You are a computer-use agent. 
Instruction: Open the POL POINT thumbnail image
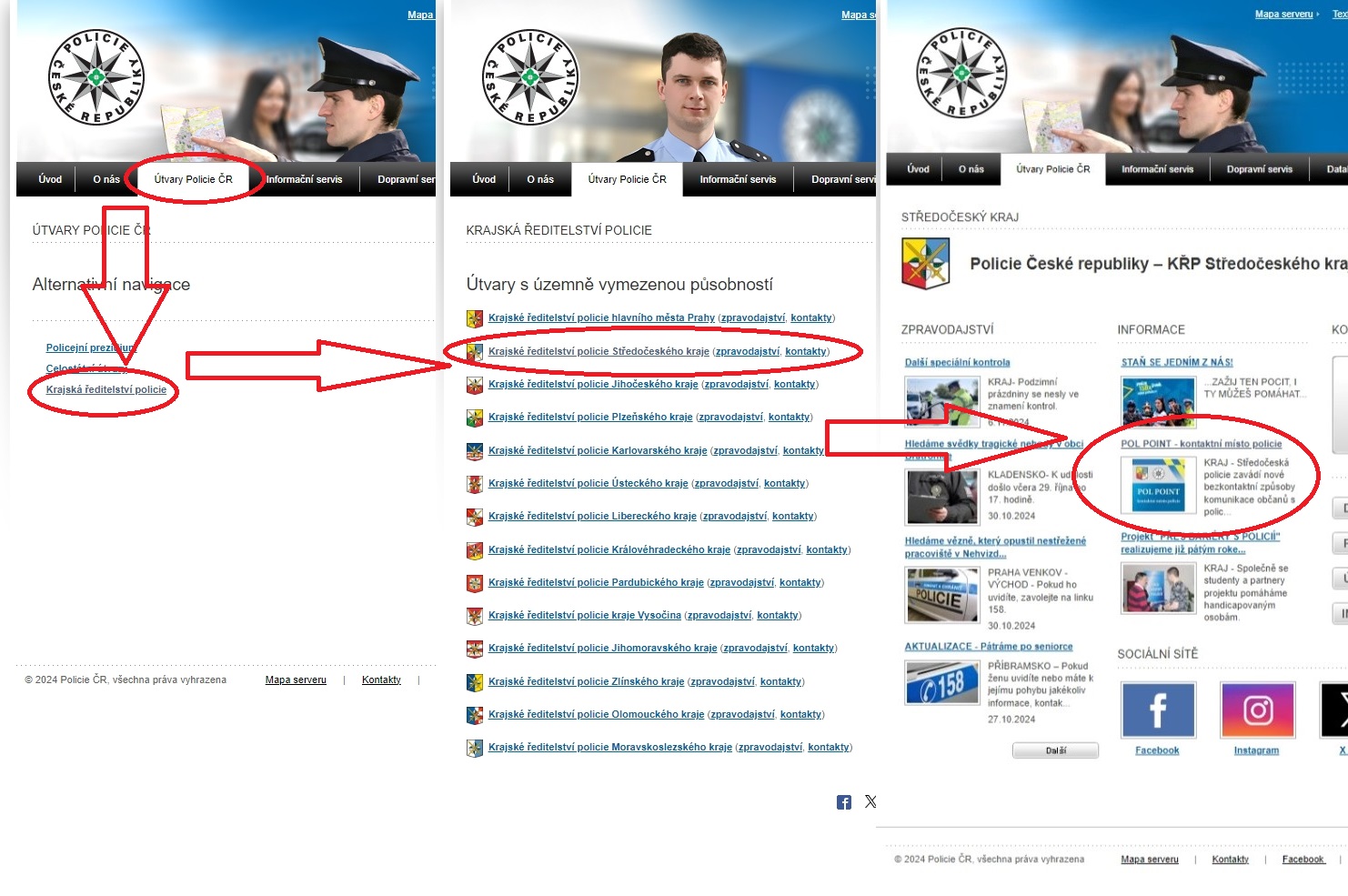(x=1158, y=485)
